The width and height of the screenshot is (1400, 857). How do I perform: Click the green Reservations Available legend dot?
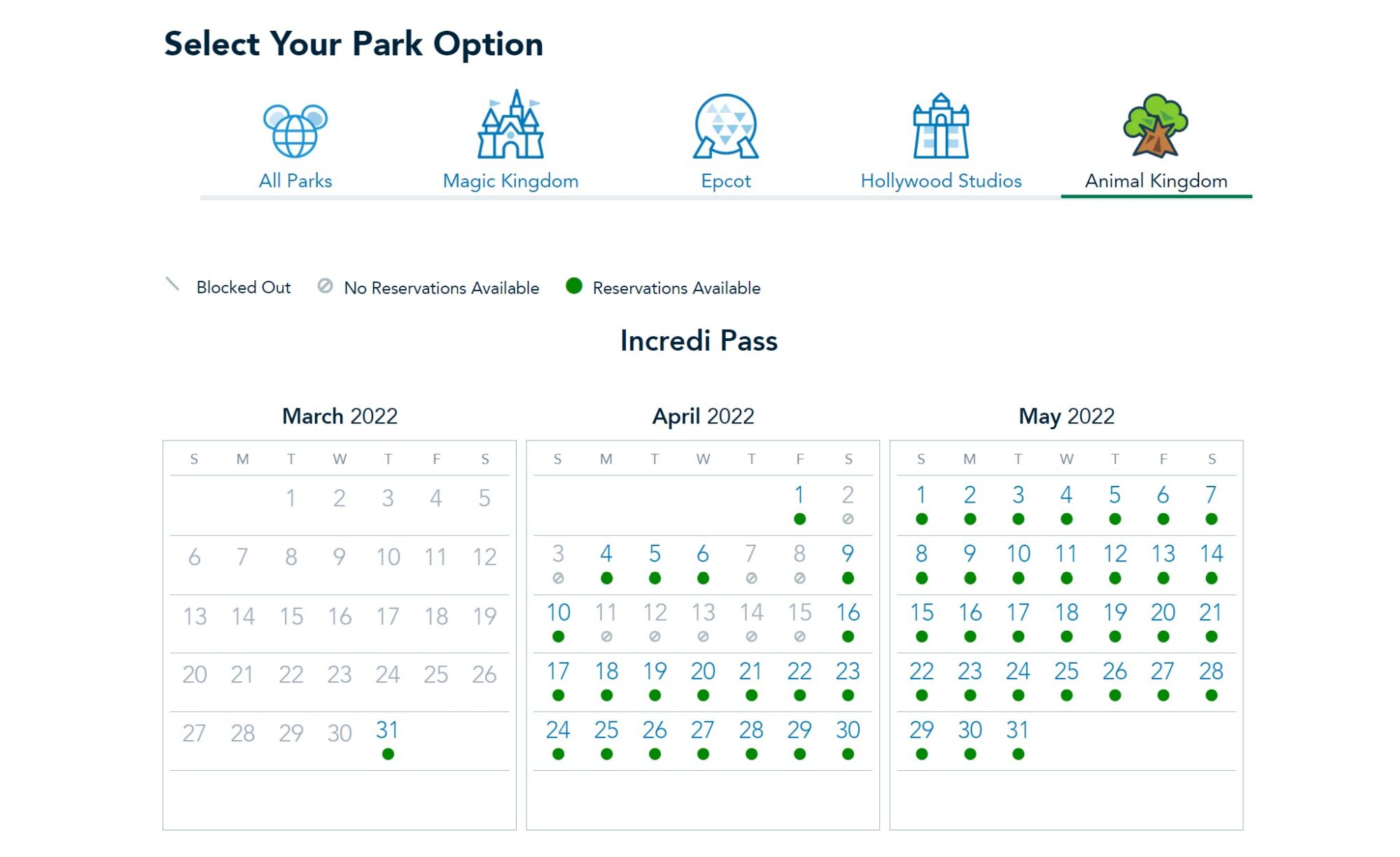(573, 286)
